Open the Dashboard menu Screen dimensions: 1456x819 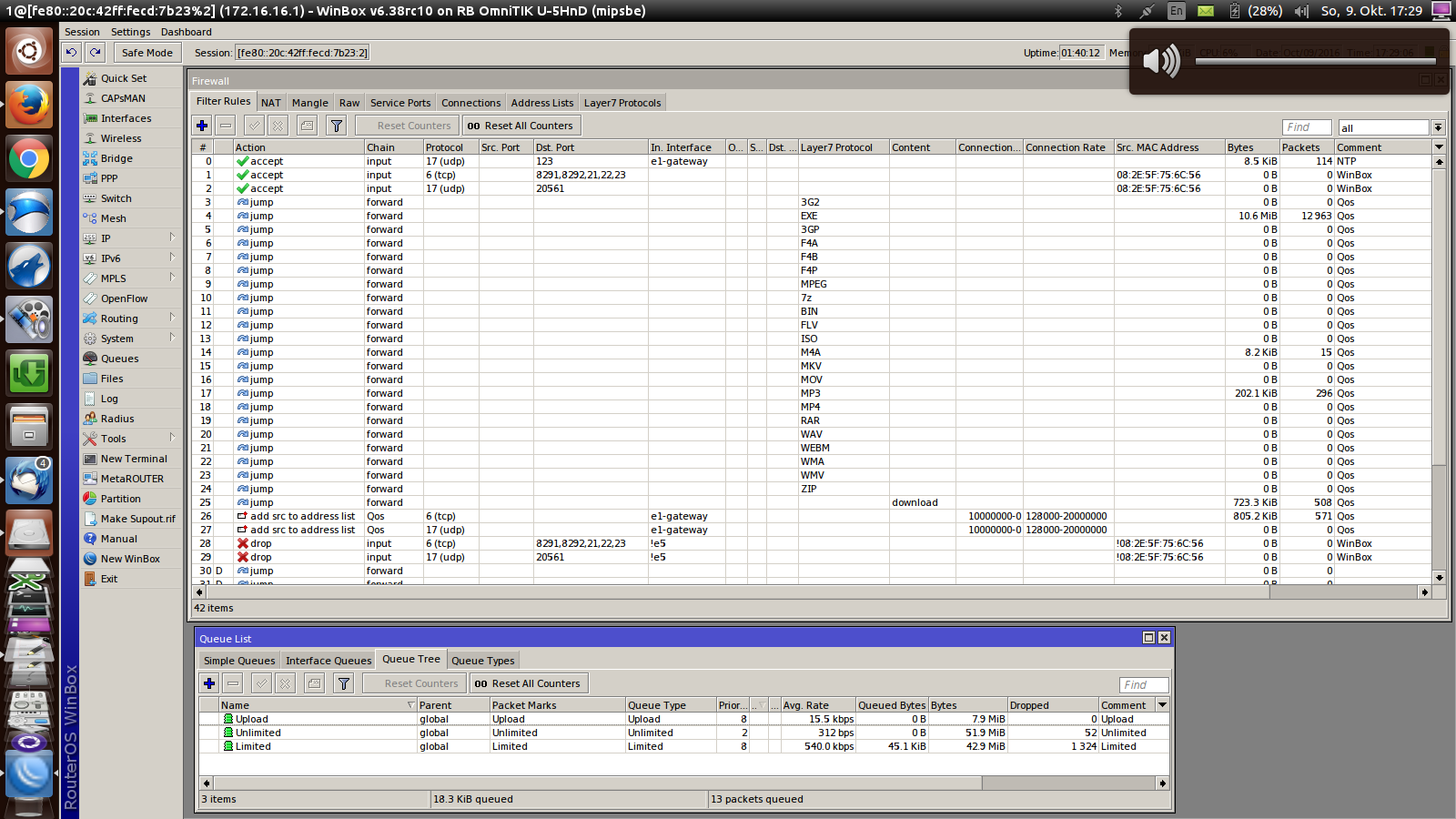(186, 32)
